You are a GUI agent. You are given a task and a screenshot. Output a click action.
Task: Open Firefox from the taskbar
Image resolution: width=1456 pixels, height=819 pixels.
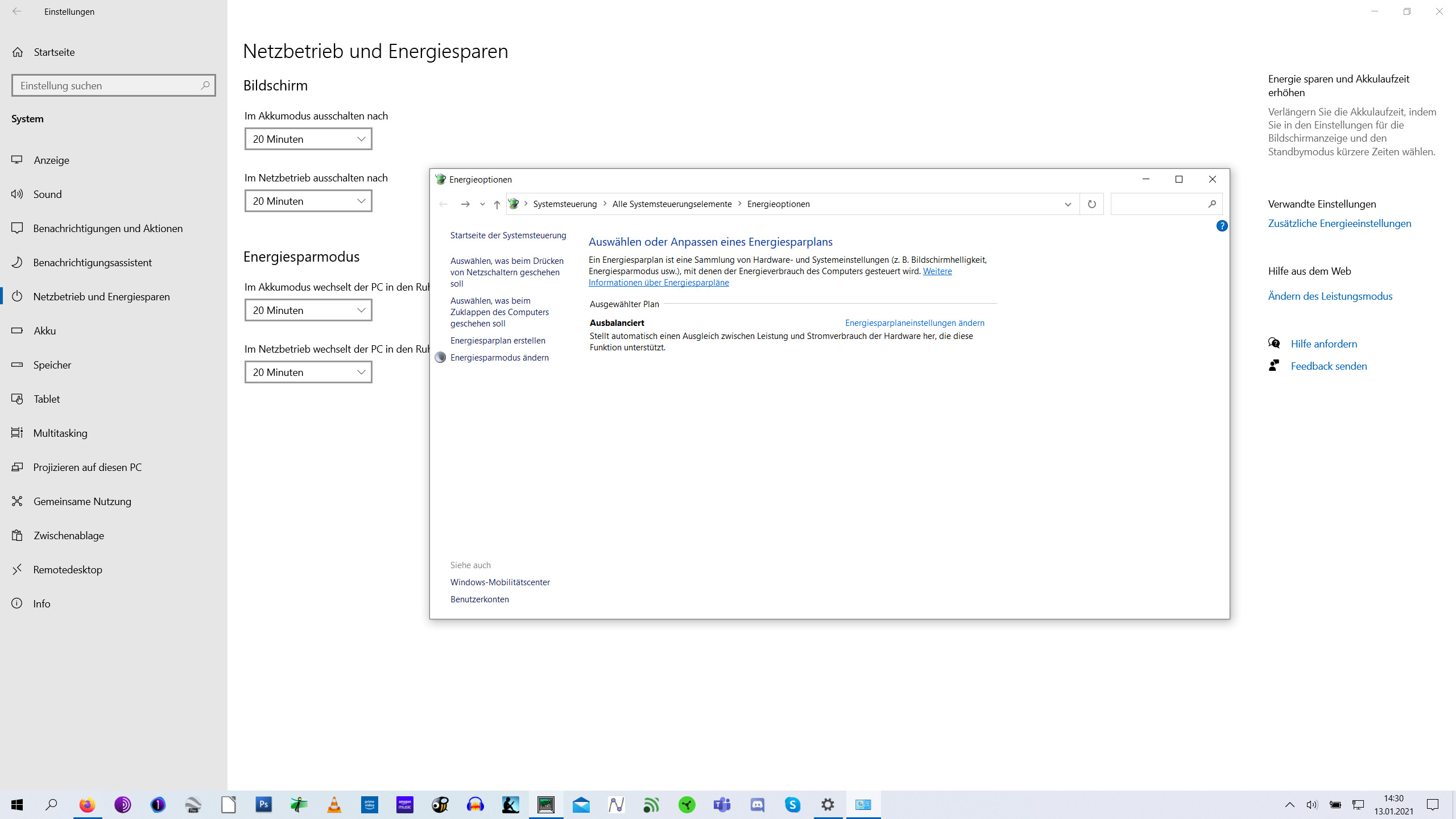click(87, 805)
